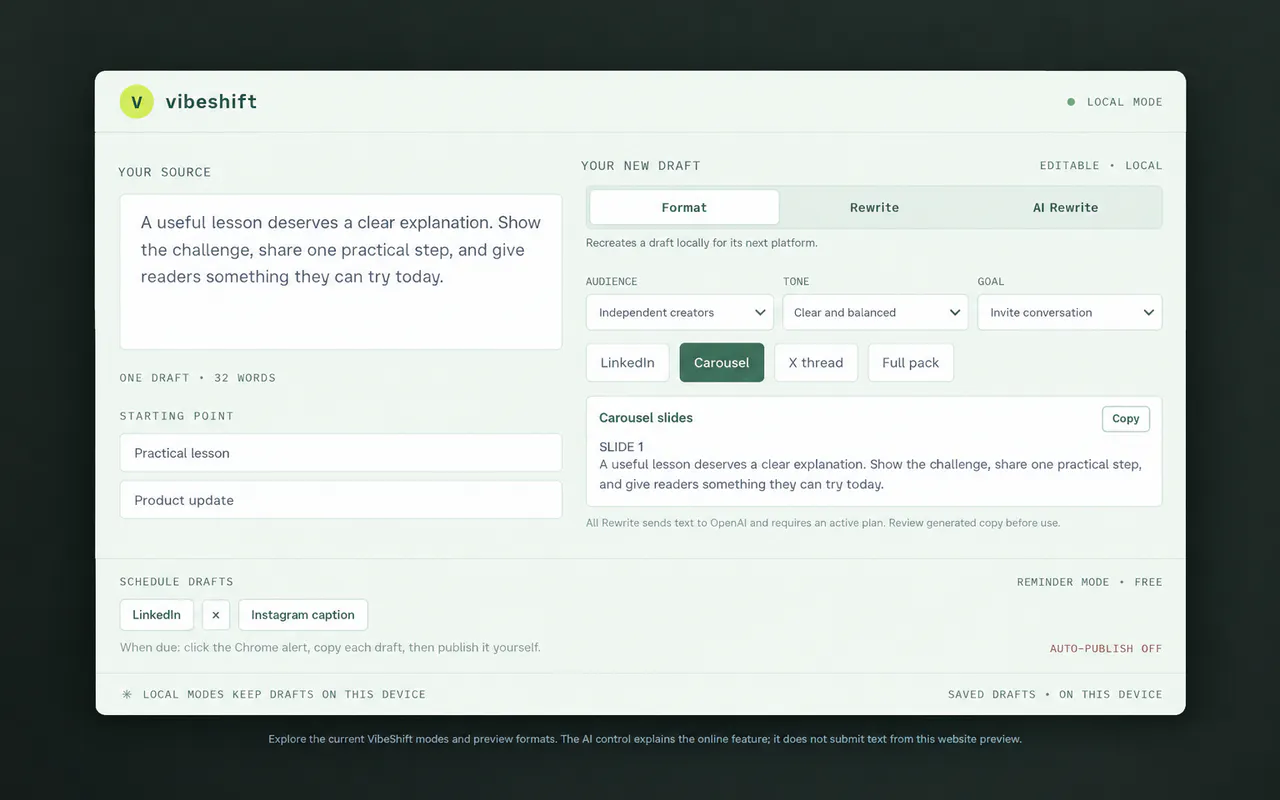Select the Carousel format option

pyautogui.click(x=722, y=363)
